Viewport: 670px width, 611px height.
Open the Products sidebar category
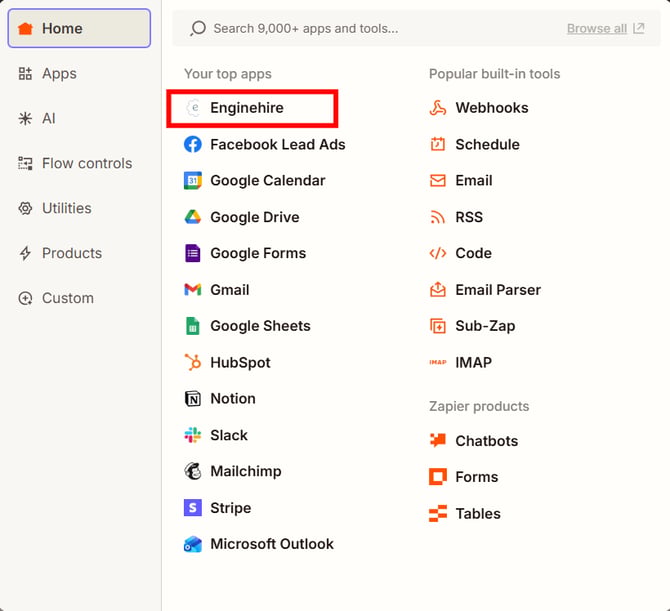coord(60,253)
